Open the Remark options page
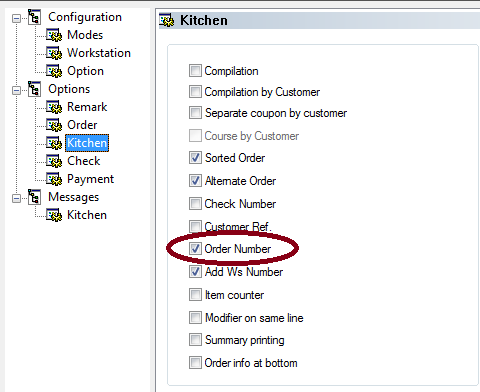Viewport: 480px width, 392px height. [x=87, y=107]
